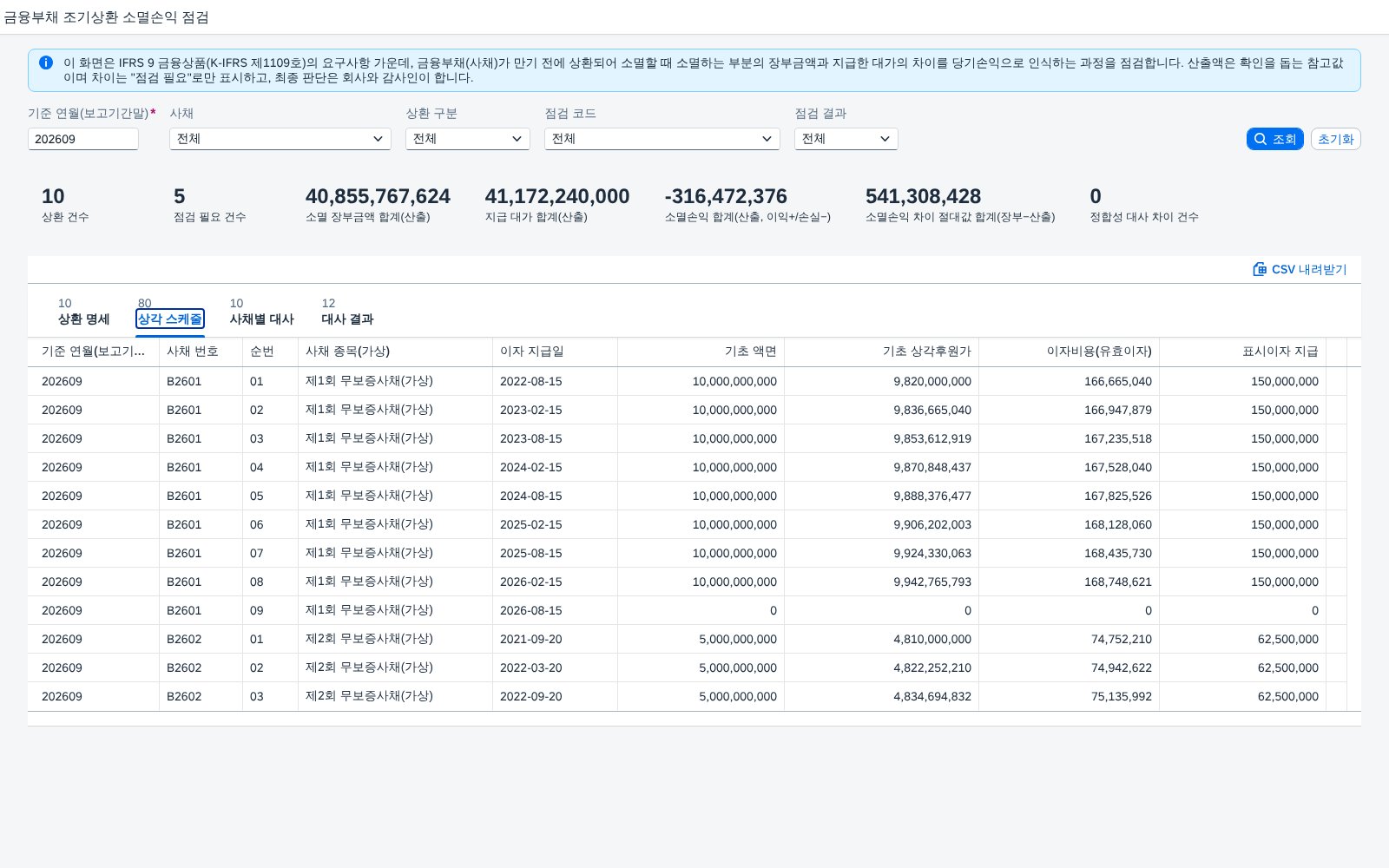Viewport: 1389px width, 868px height.
Task: Click the date cell 2022-09-20
Action: (530, 696)
